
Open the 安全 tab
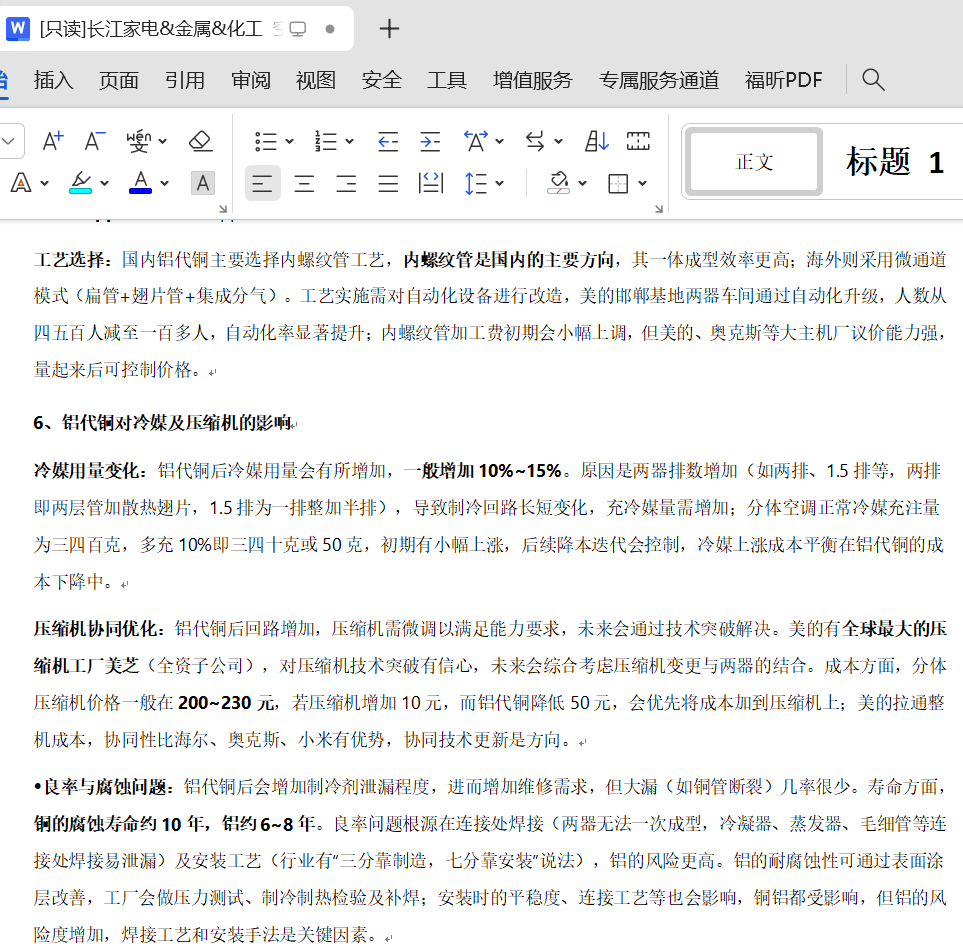pyautogui.click(x=381, y=80)
